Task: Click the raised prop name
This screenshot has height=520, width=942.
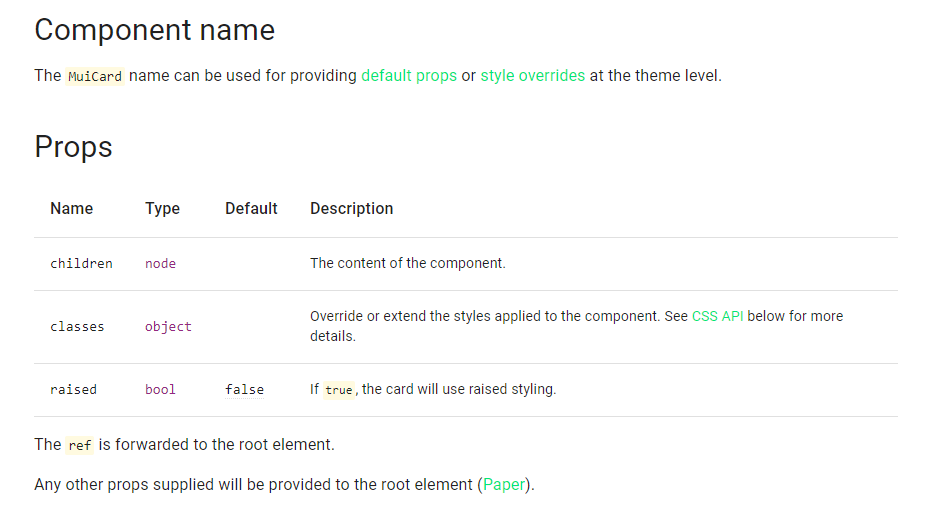Action: (73, 390)
